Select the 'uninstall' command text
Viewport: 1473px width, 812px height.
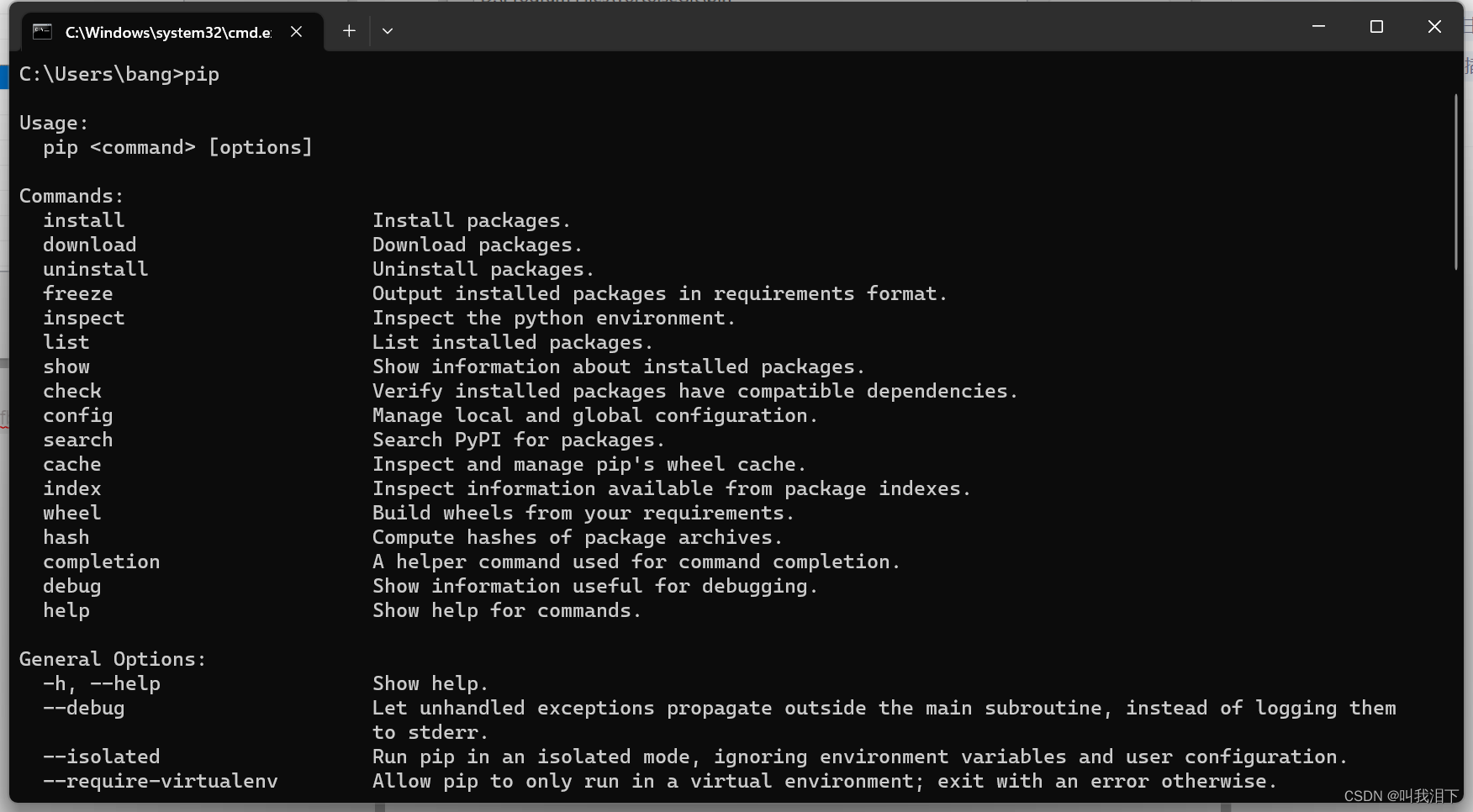(95, 268)
